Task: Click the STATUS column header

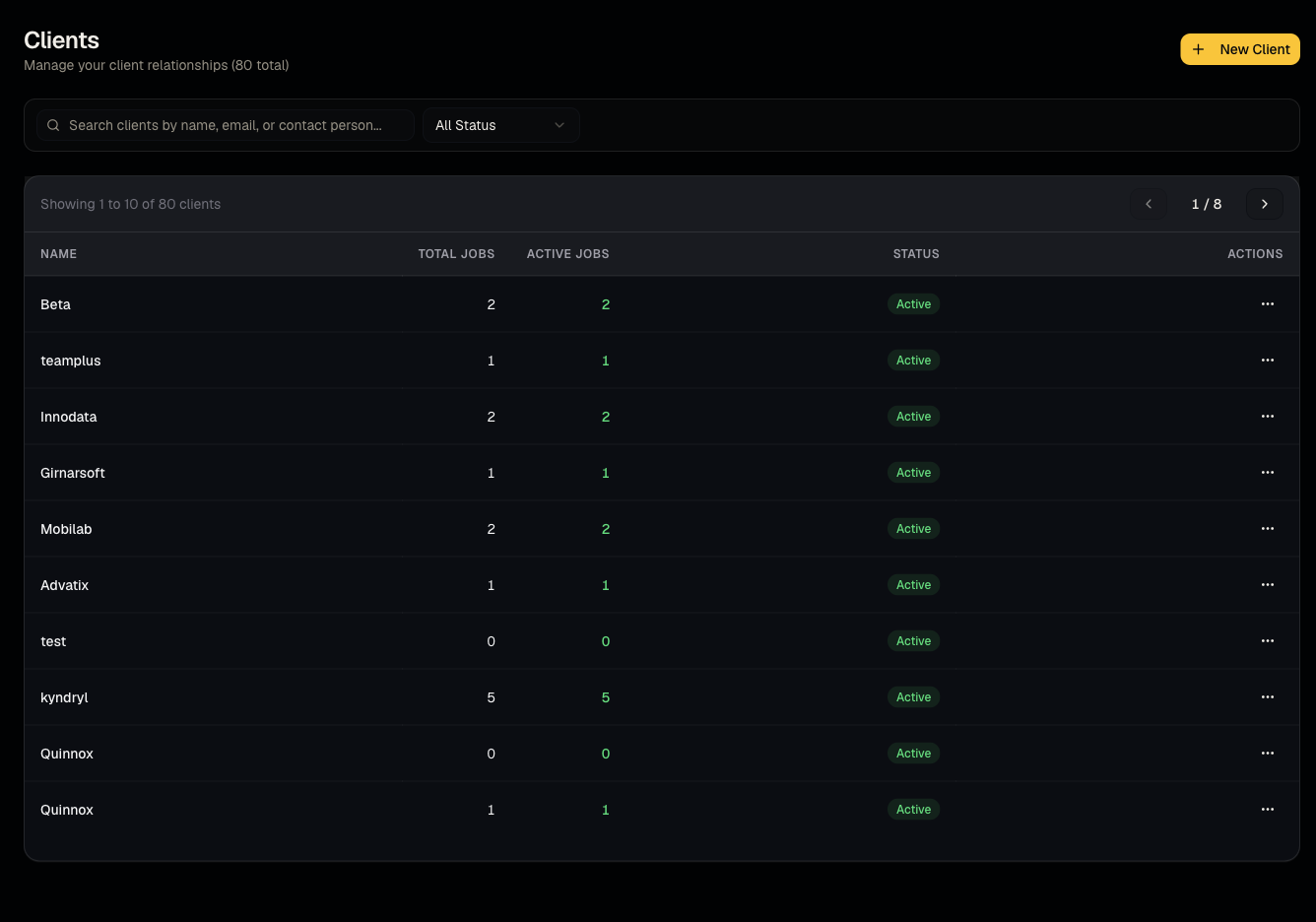Action: click(916, 254)
